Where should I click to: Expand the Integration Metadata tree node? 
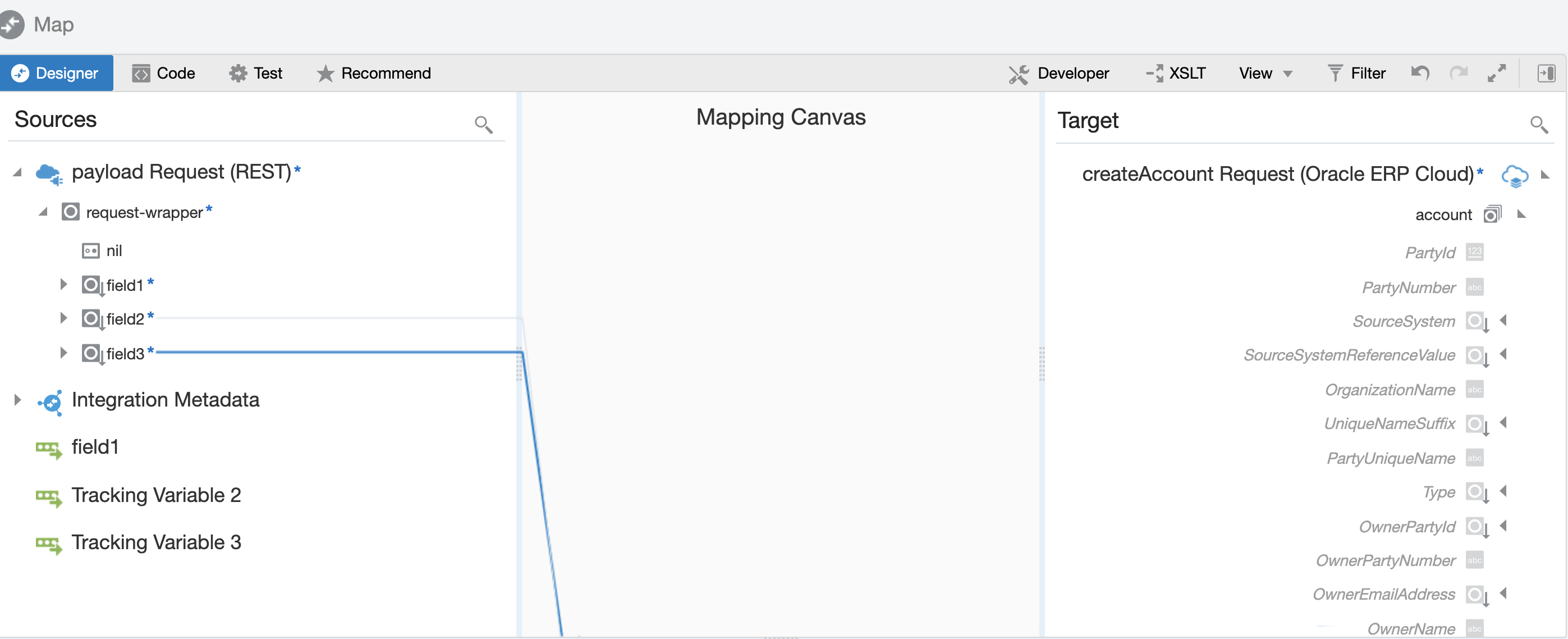tap(17, 400)
